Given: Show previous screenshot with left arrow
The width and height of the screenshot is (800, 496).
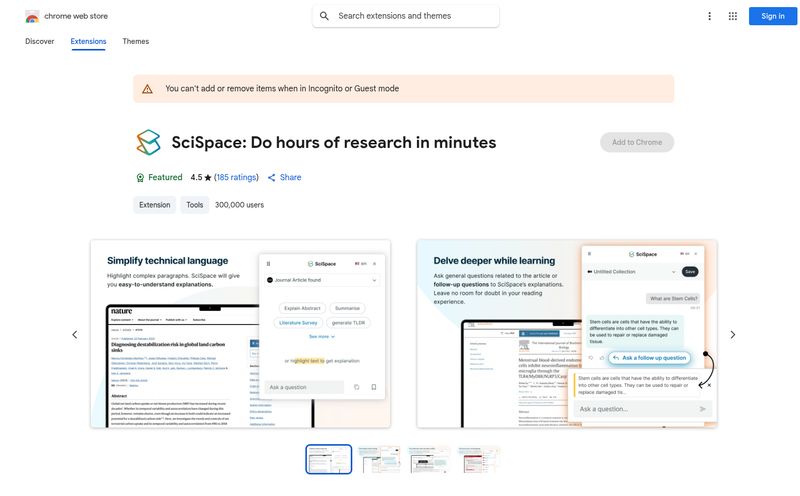Looking at the screenshot, I should tap(74, 335).
